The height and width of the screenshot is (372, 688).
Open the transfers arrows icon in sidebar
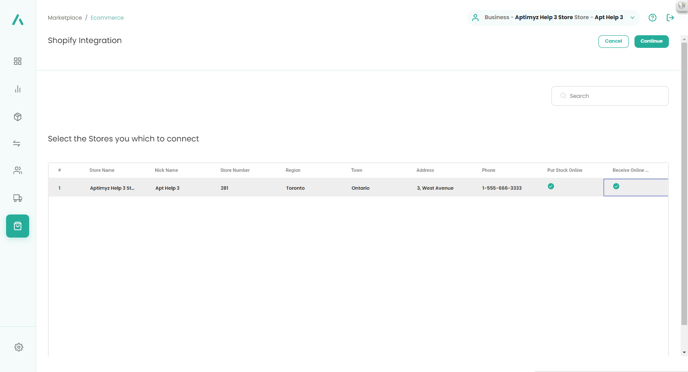pyautogui.click(x=17, y=143)
